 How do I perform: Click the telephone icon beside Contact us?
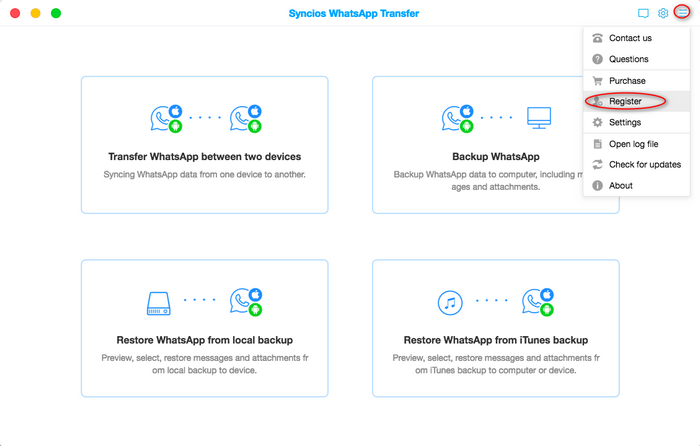[597, 38]
